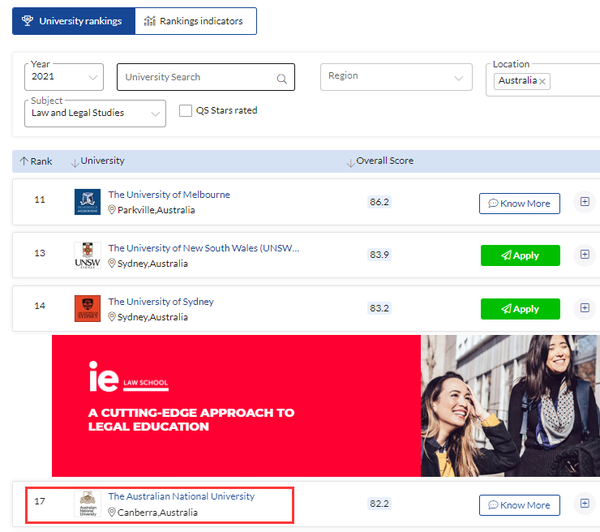The width and height of the screenshot is (600, 532).
Task: Open The Australian National University link
Action: pos(181,496)
